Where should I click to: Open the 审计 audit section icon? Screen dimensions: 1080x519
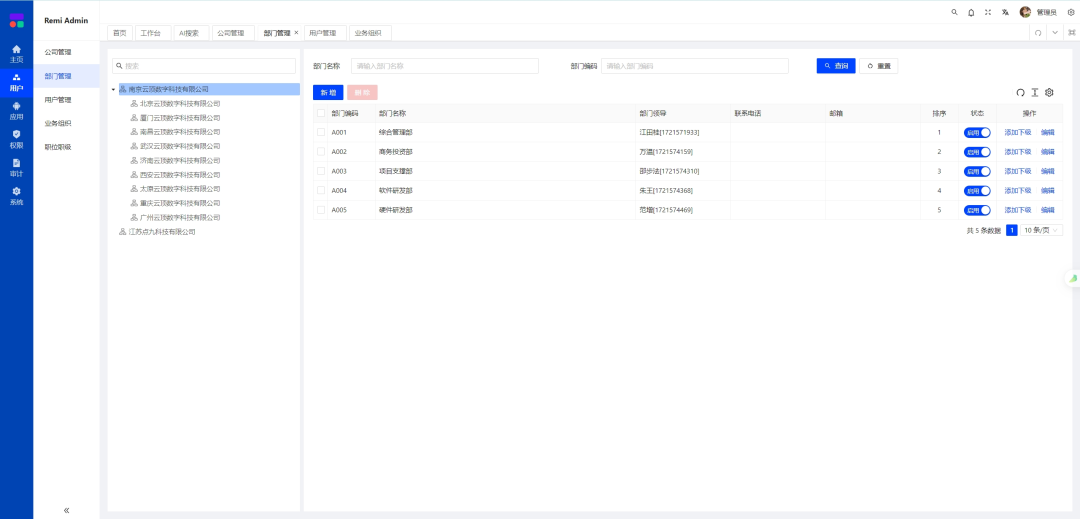pyautogui.click(x=16, y=167)
